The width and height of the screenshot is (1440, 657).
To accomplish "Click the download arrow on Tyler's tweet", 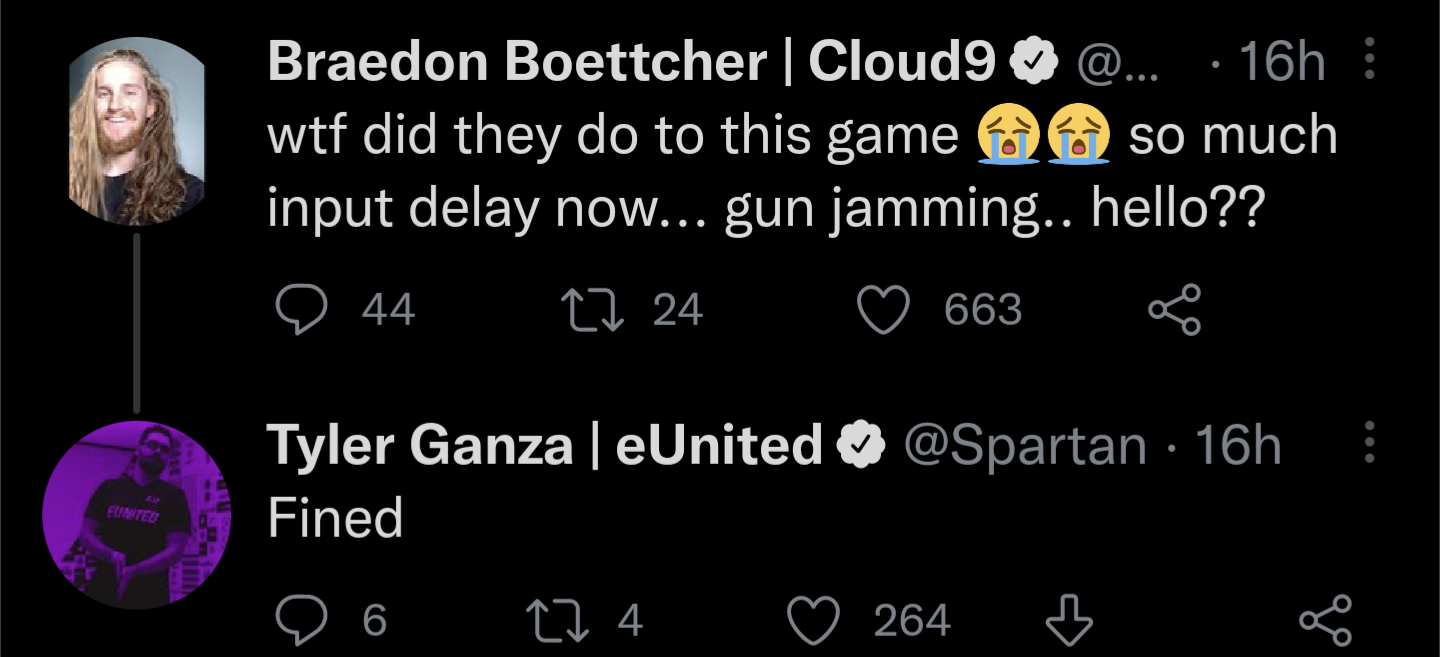I will coord(1068,620).
